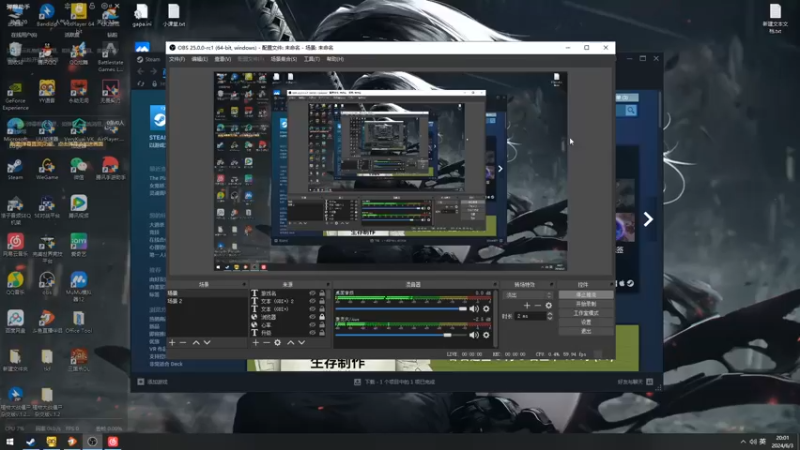
Task: Click the 开始录制 button
Action: (x=586, y=304)
